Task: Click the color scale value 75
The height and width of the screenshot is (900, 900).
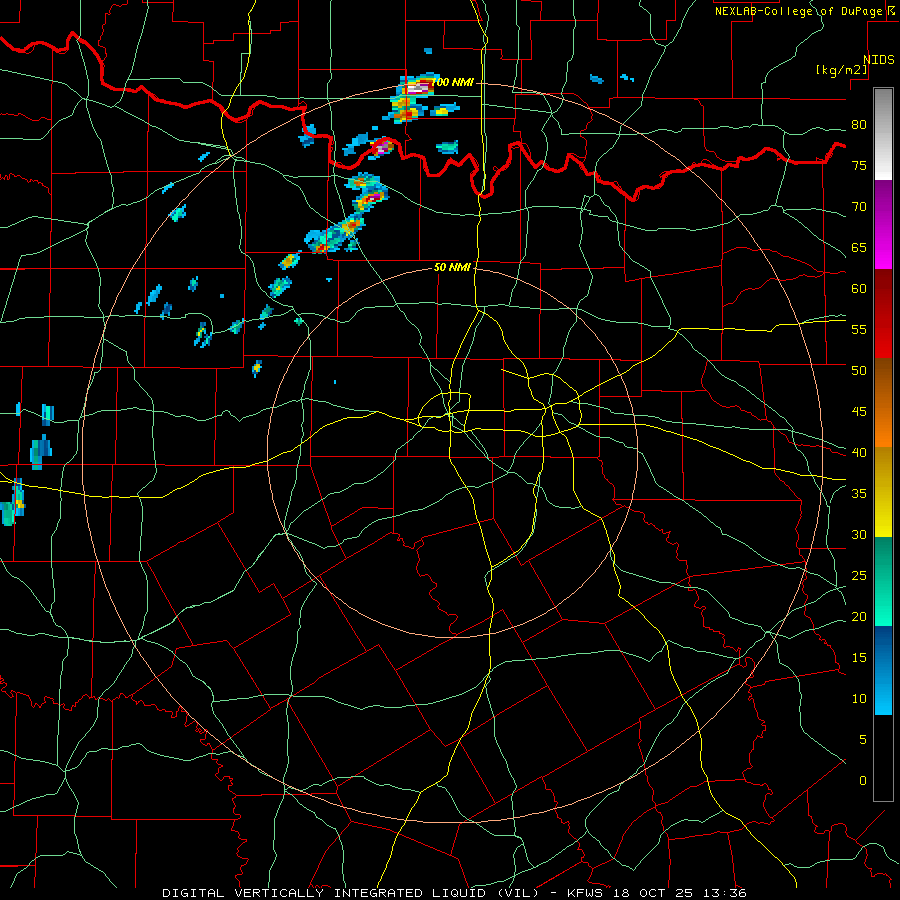Action: pyautogui.click(x=859, y=165)
